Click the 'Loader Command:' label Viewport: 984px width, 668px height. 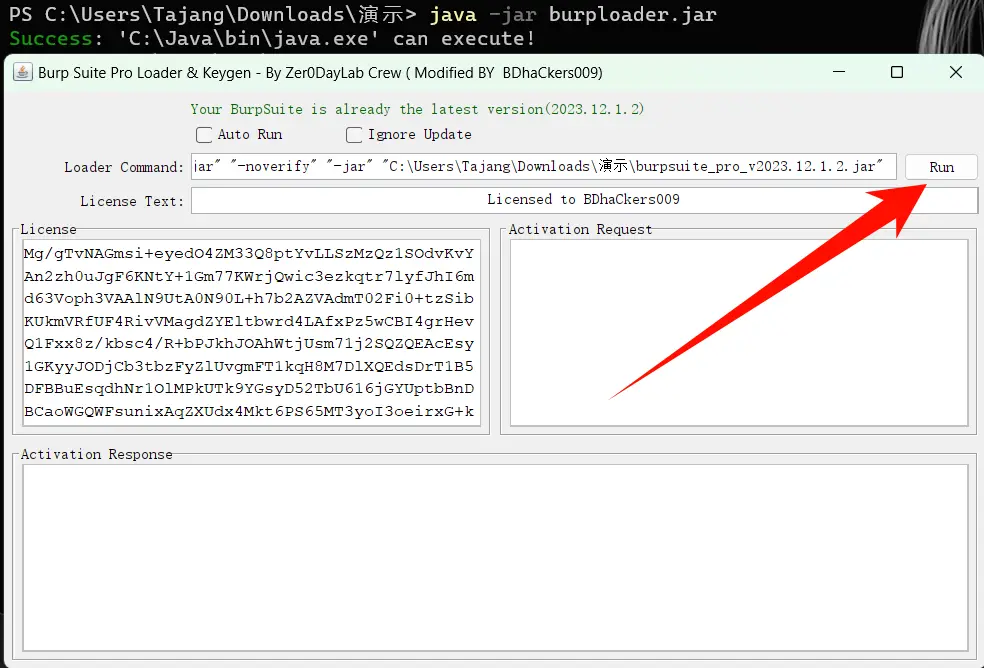(124, 167)
